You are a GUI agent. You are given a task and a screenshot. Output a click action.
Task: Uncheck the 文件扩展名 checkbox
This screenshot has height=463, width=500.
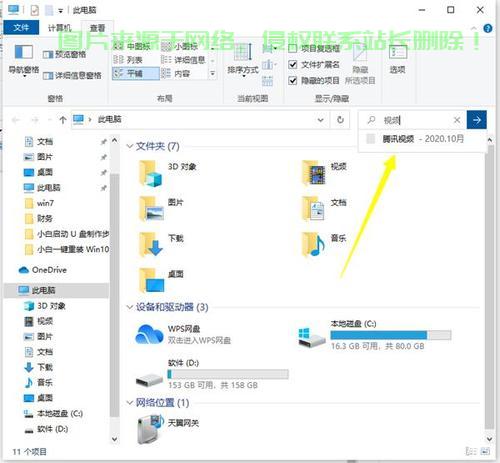pyautogui.click(x=292, y=65)
